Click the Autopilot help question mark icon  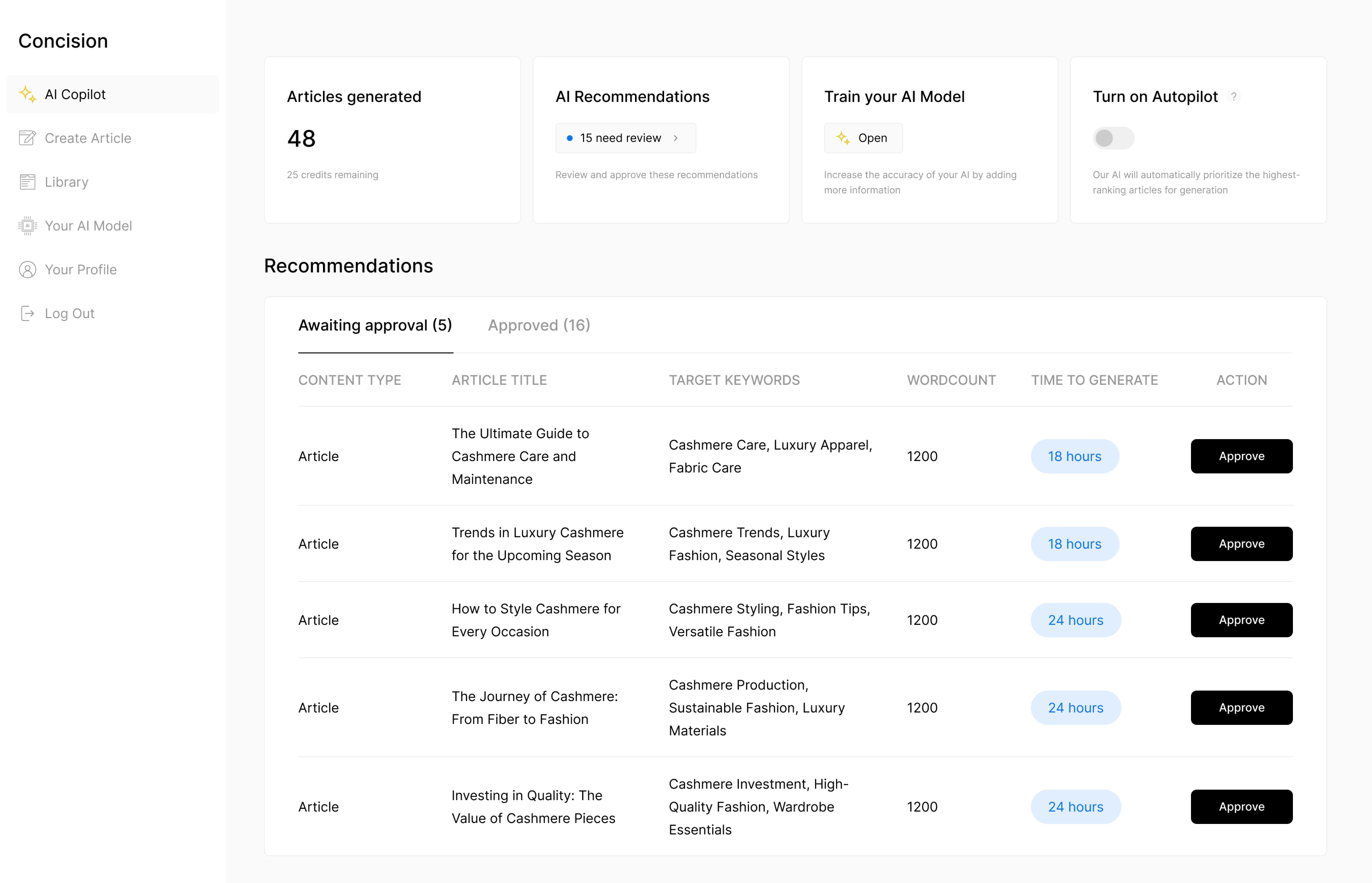pos(1234,96)
